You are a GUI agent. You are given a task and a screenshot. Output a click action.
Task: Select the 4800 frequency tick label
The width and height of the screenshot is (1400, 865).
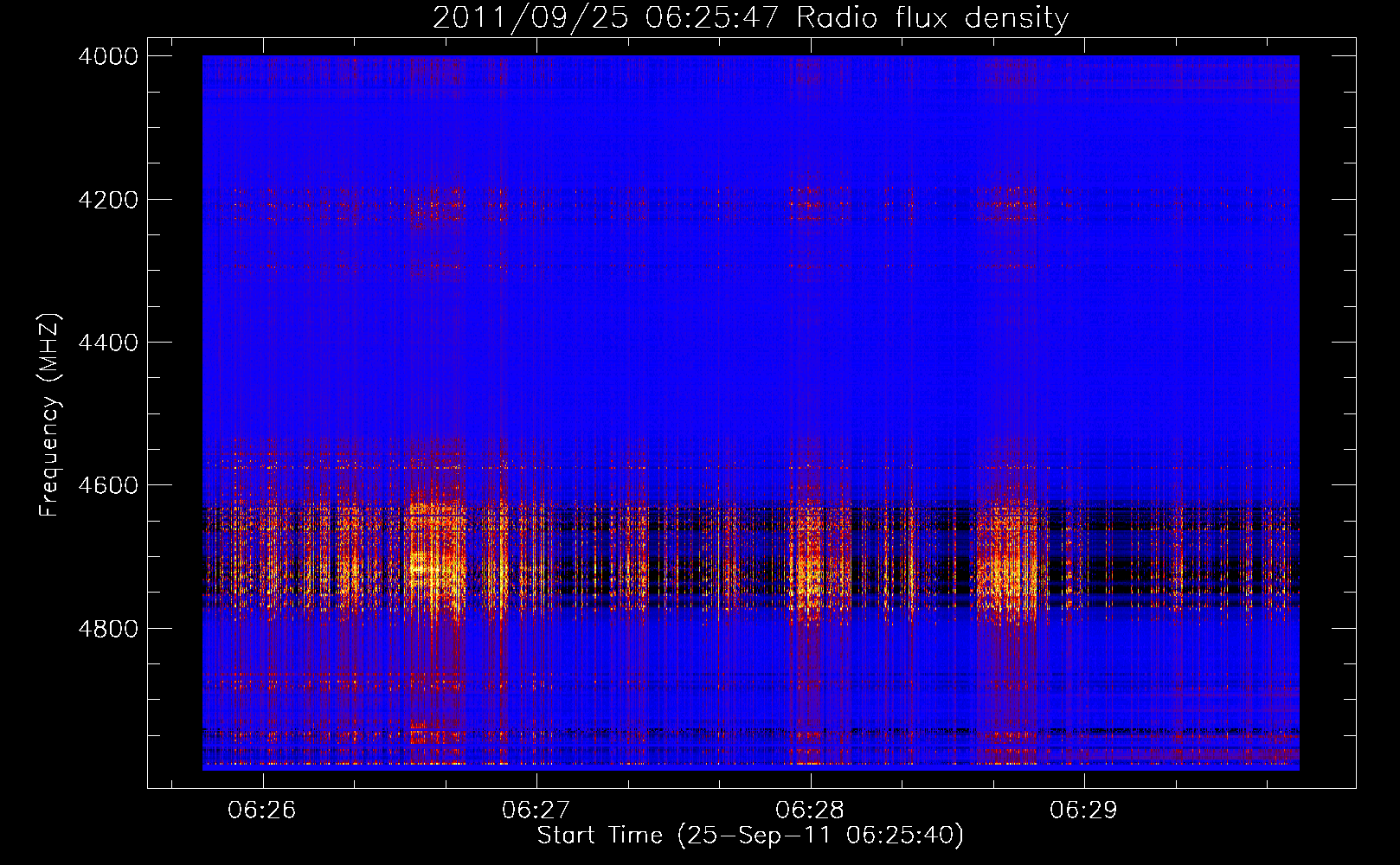click(108, 628)
